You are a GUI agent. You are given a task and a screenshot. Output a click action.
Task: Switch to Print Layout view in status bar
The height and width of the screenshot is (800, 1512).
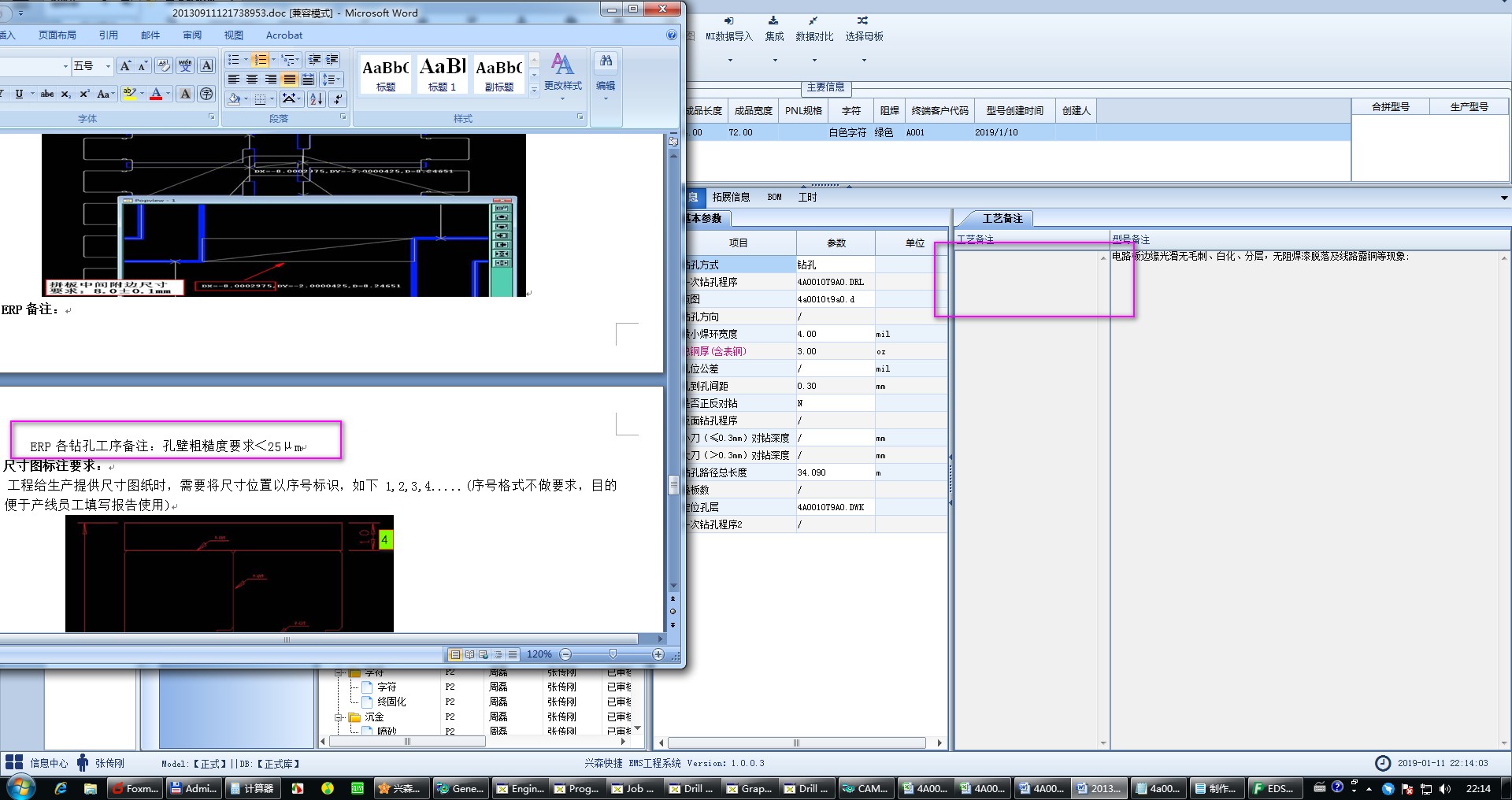pyautogui.click(x=455, y=654)
